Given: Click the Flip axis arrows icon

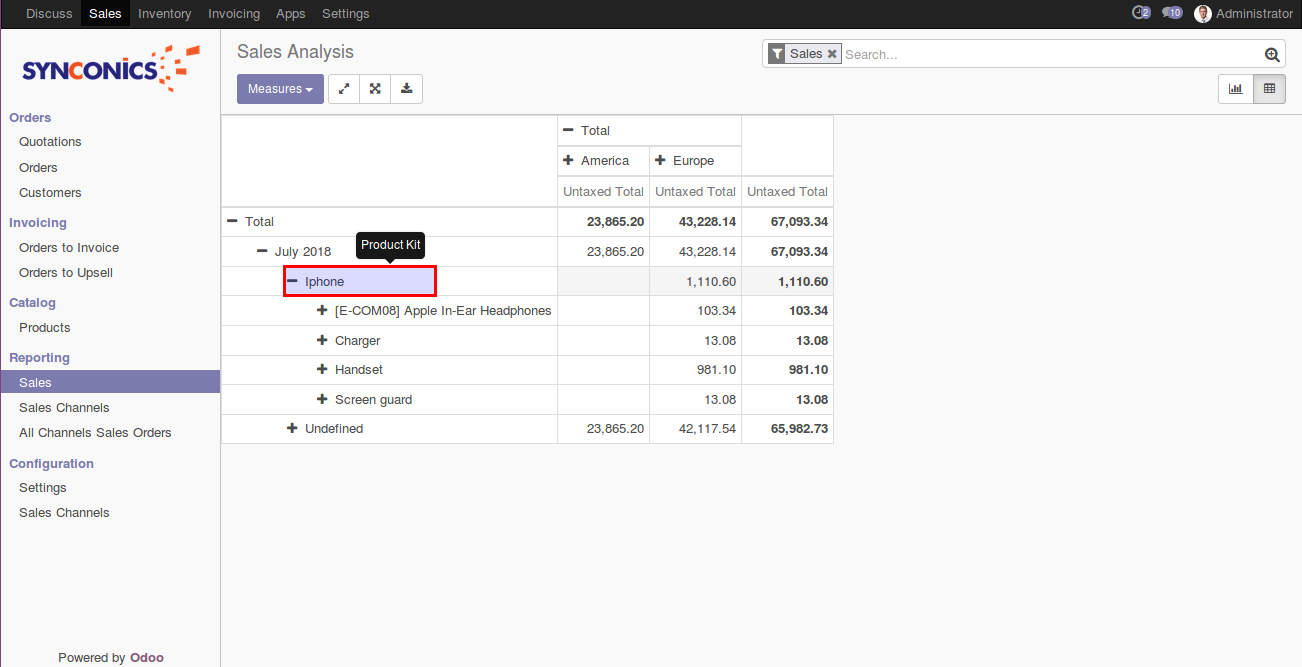Looking at the screenshot, I should point(344,89).
